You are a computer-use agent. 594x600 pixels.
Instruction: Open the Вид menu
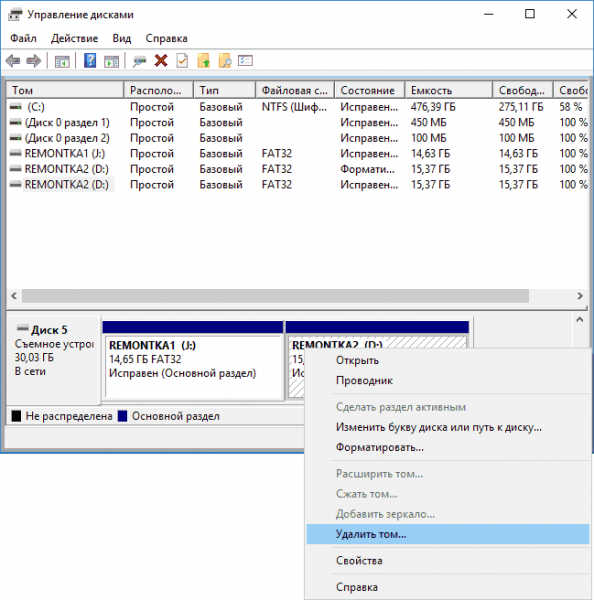click(x=122, y=38)
